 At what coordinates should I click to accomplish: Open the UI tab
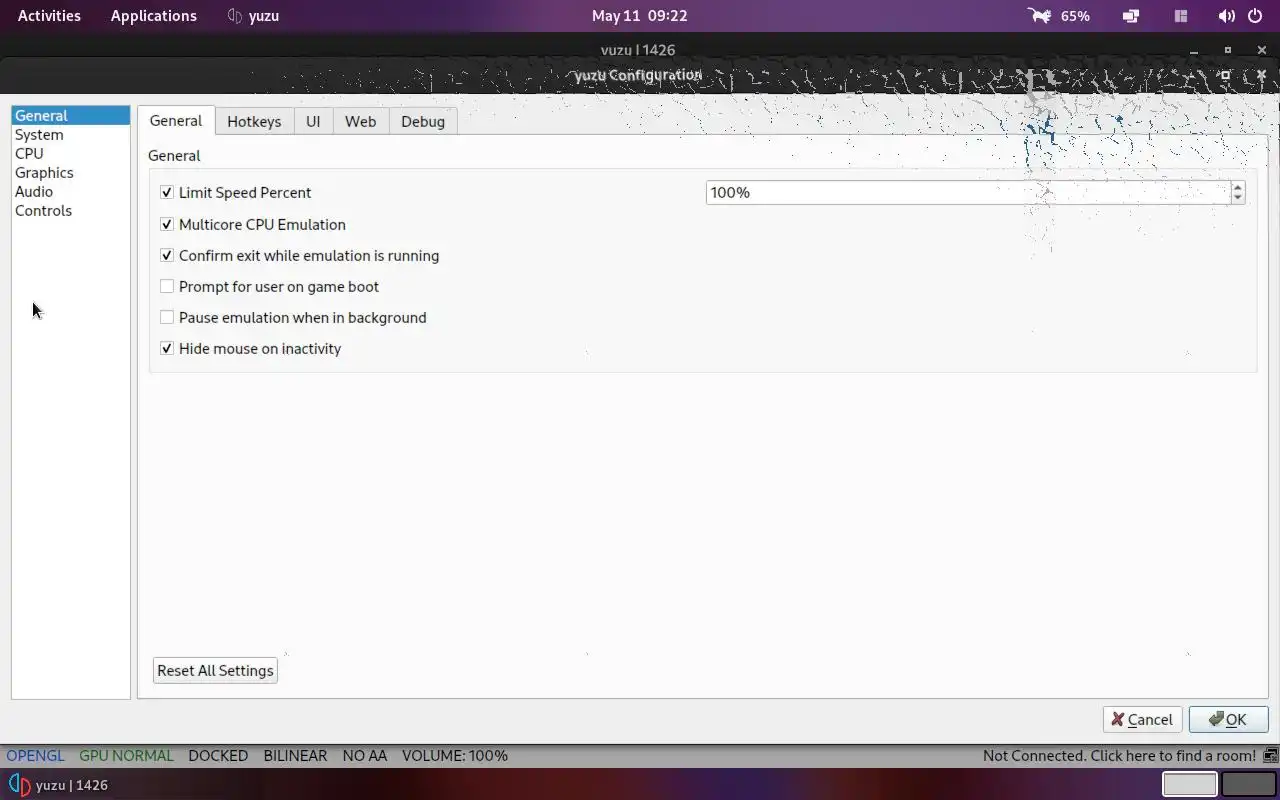(x=313, y=121)
